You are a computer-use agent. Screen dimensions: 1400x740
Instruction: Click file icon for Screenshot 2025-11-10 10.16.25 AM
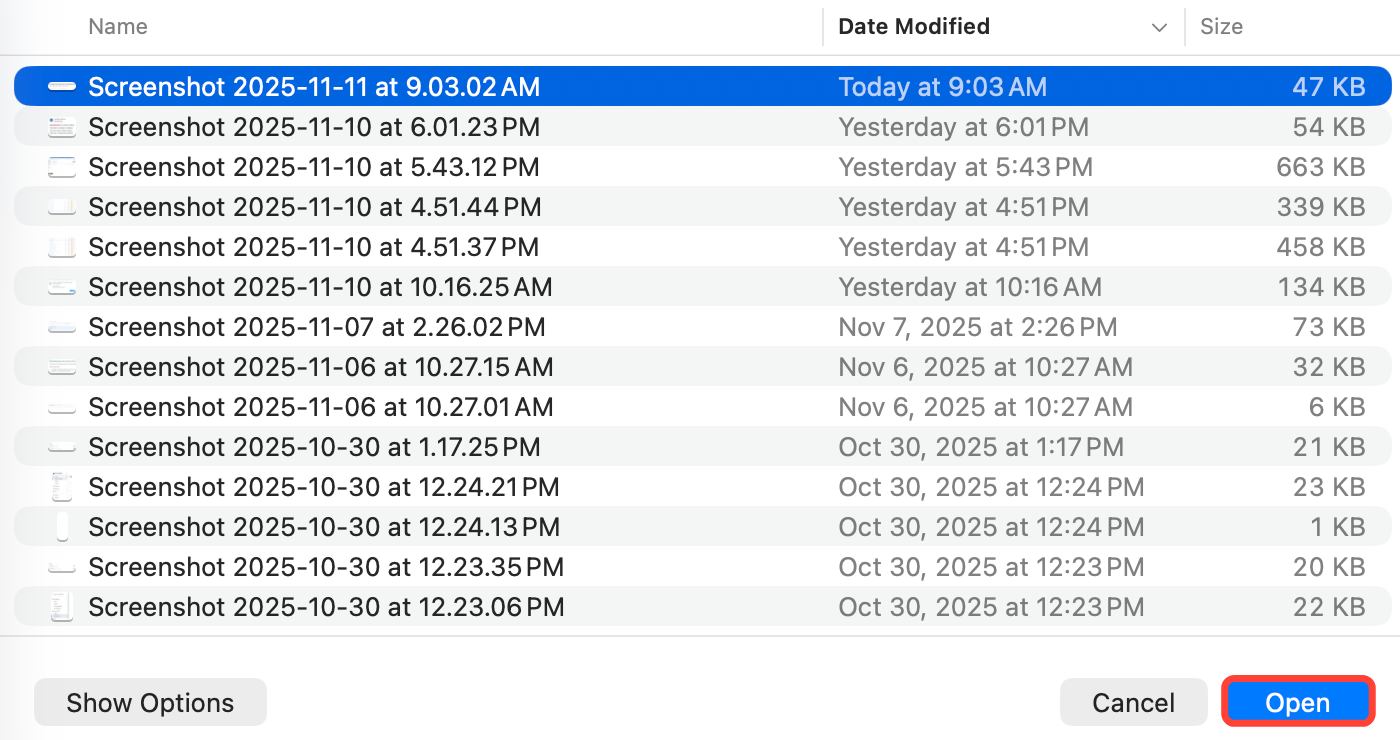[62, 287]
